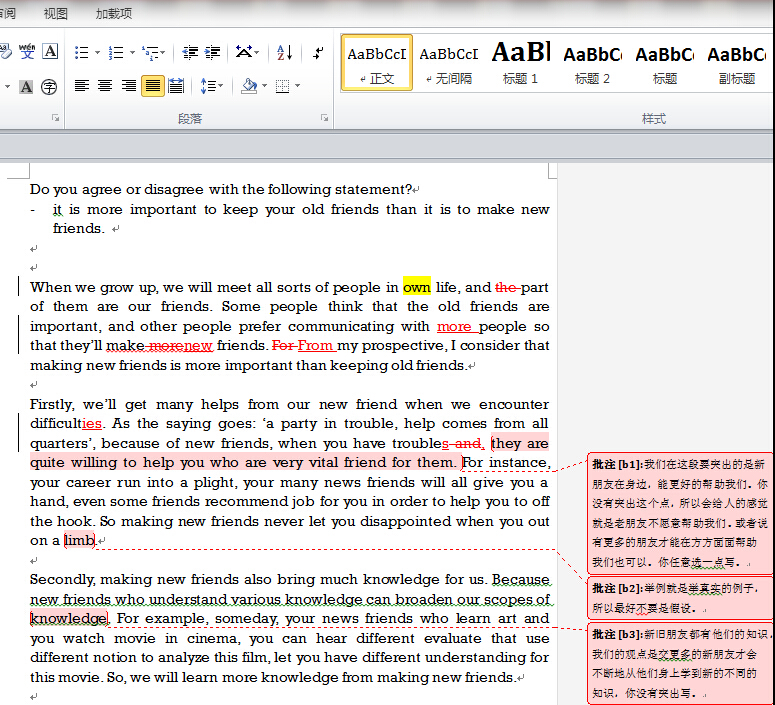Click the inserted red word 'more' before 'people'
This screenshot has height=705, width=775.
[454, 326]
